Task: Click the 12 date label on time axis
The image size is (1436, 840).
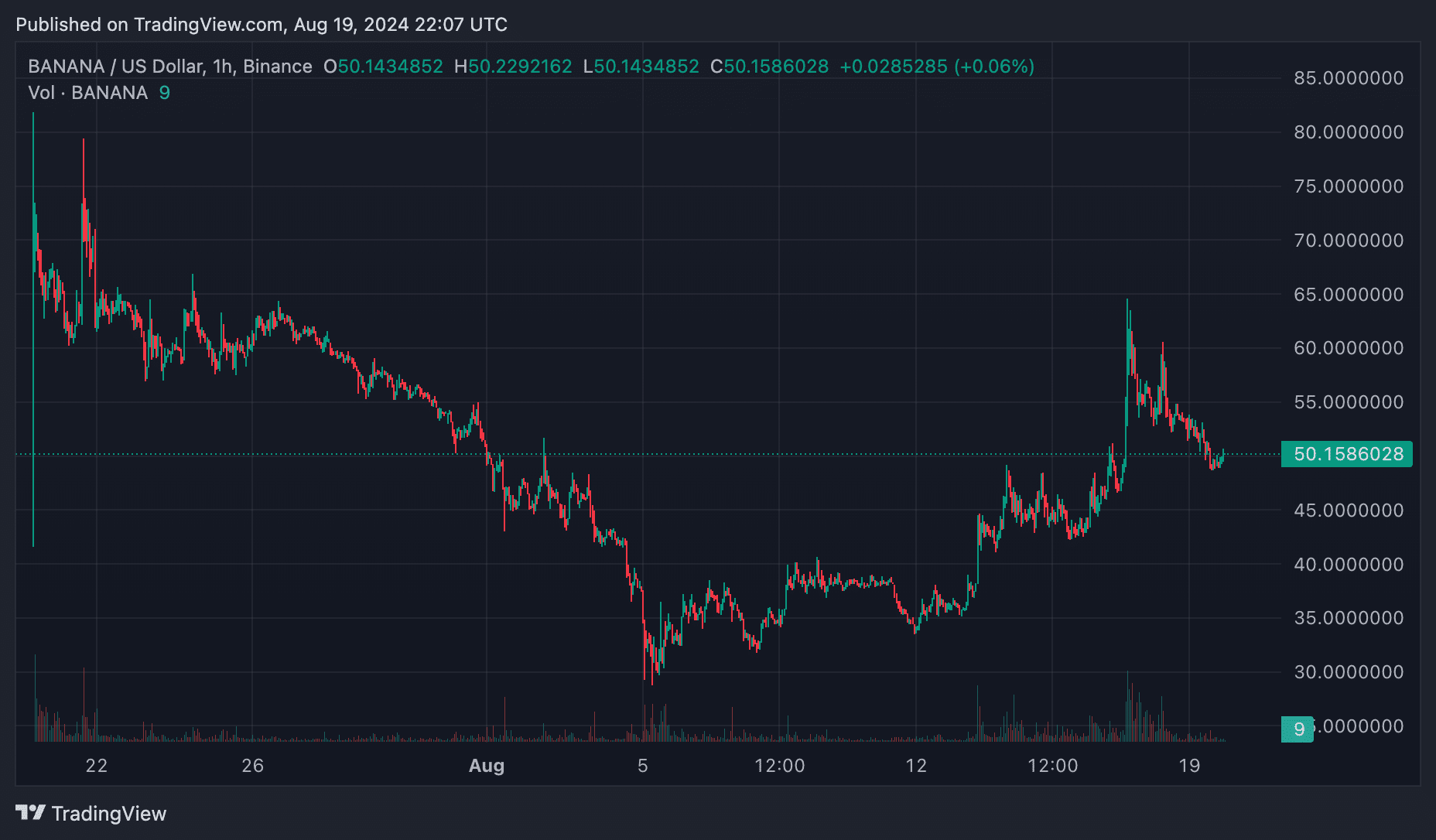Action: [x=916, y=766]
